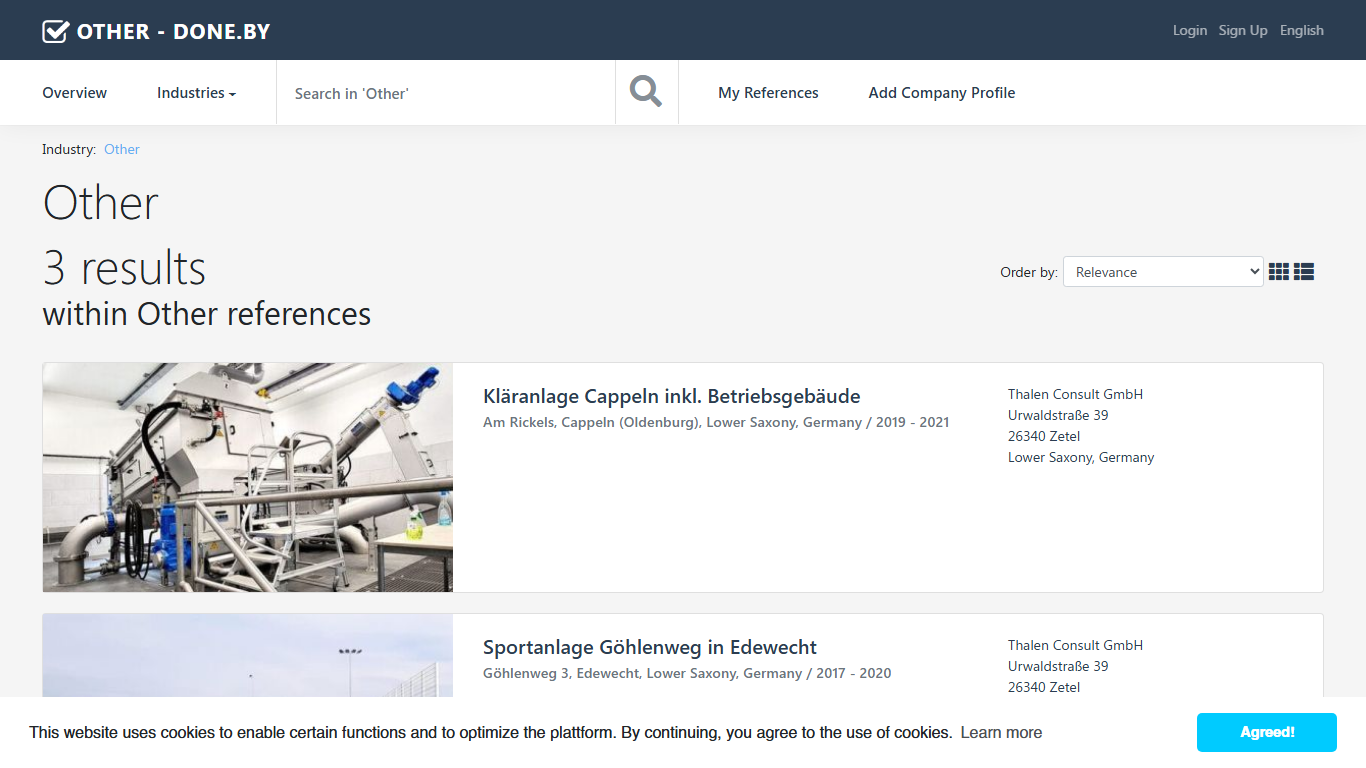Open My References page
The width and height of the screenshot is (1366, 768).
pos(768,93)
